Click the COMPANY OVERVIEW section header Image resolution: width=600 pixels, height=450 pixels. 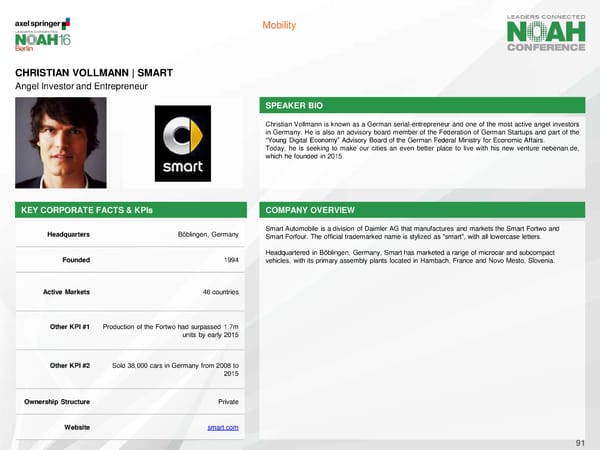point(307,211)
